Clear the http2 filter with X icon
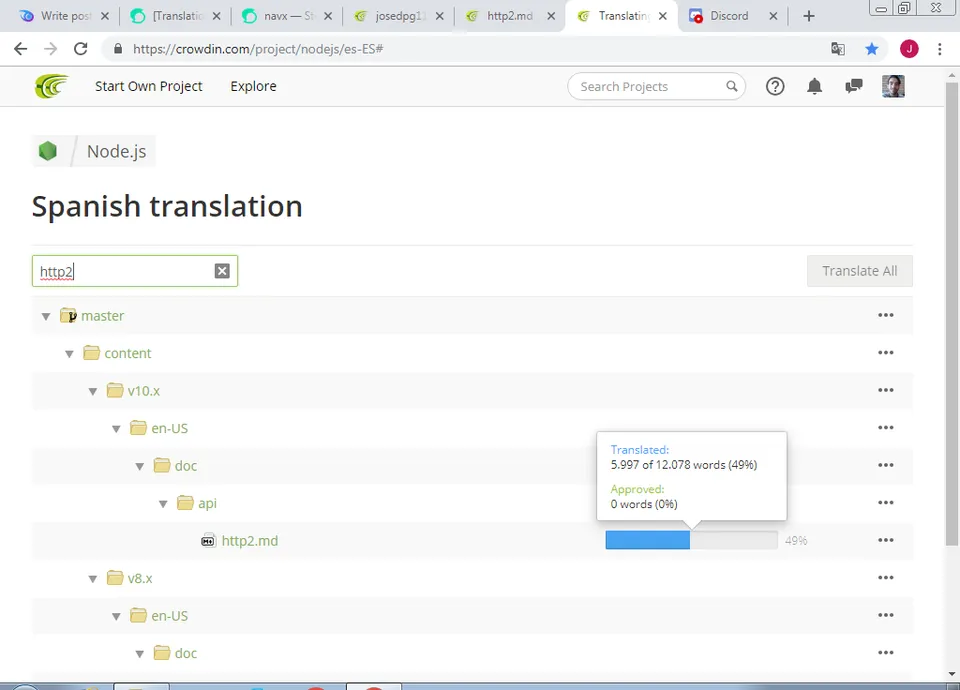Screen dimensions: 960x690 tap(222, 271)
